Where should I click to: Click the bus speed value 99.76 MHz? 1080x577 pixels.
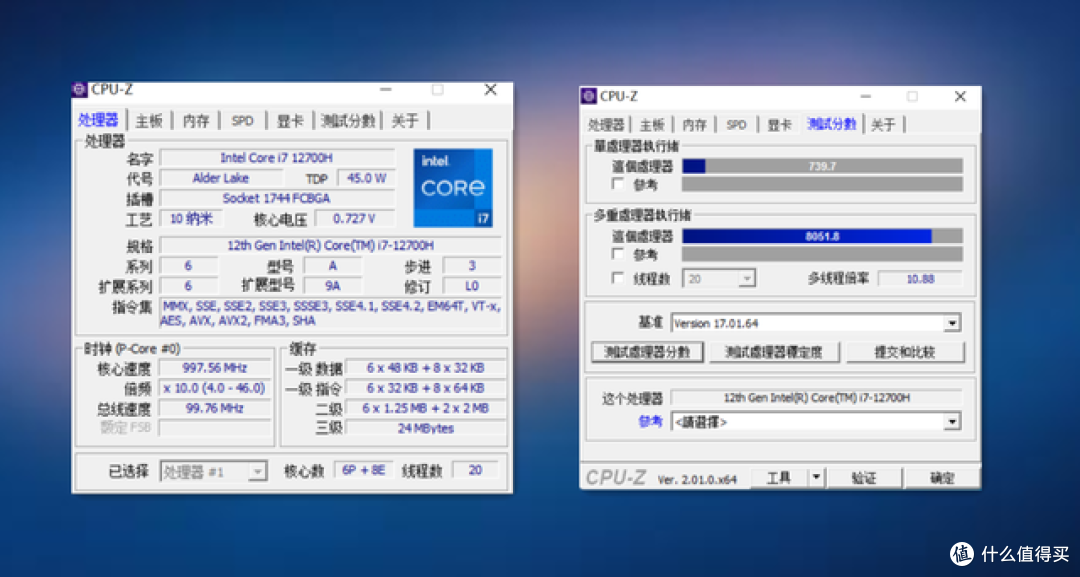(x=215, y=408)
